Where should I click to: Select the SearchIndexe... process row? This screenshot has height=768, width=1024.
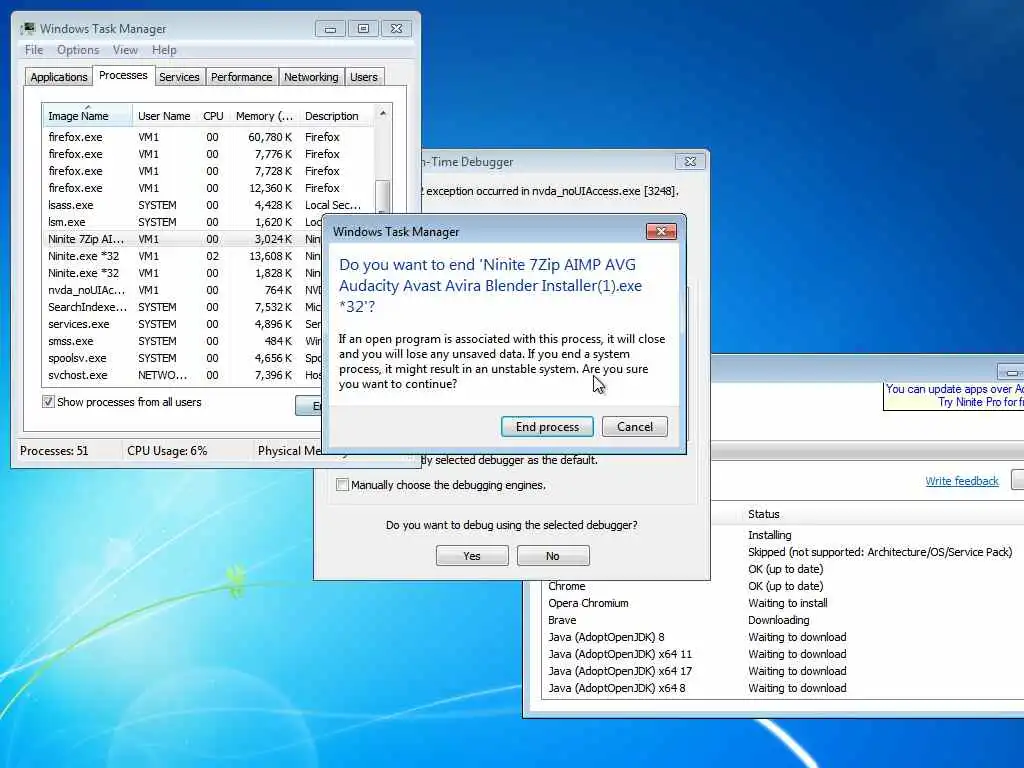click(x=183, y=307)
